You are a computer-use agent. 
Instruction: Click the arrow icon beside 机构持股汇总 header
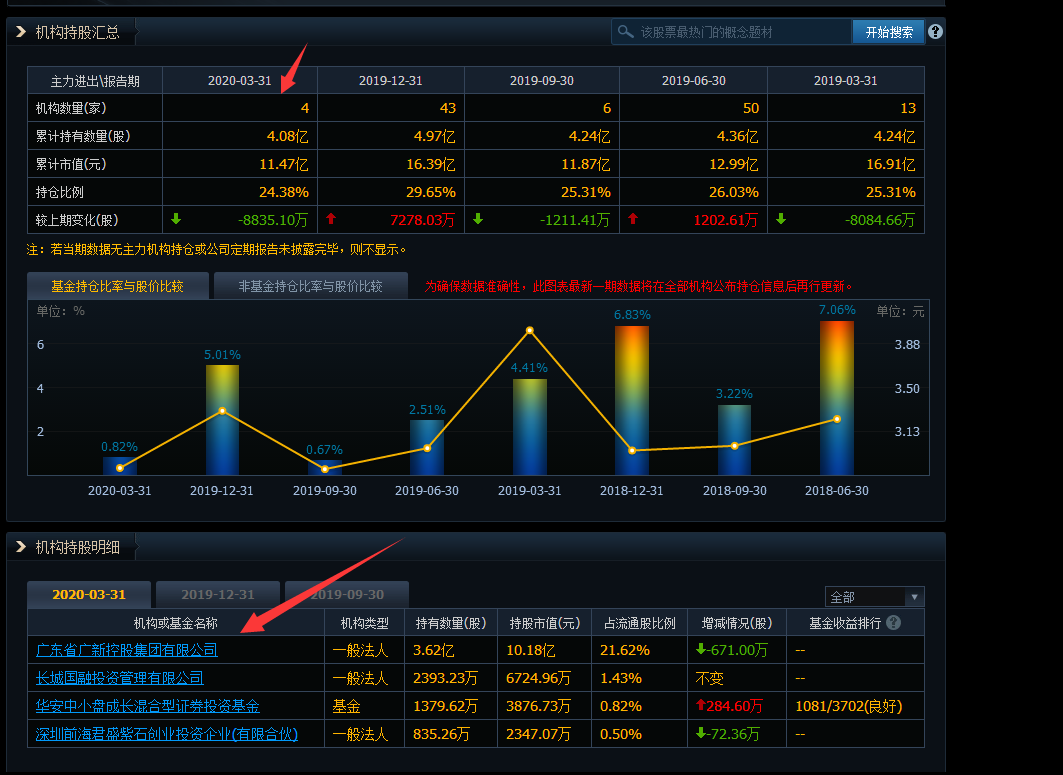pos(21,32)
